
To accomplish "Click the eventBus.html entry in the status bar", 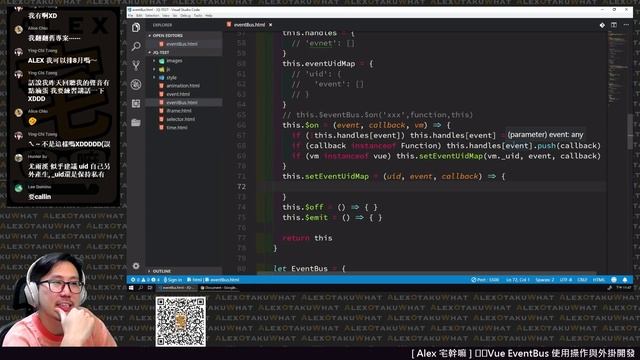I will tap(222, 280).
